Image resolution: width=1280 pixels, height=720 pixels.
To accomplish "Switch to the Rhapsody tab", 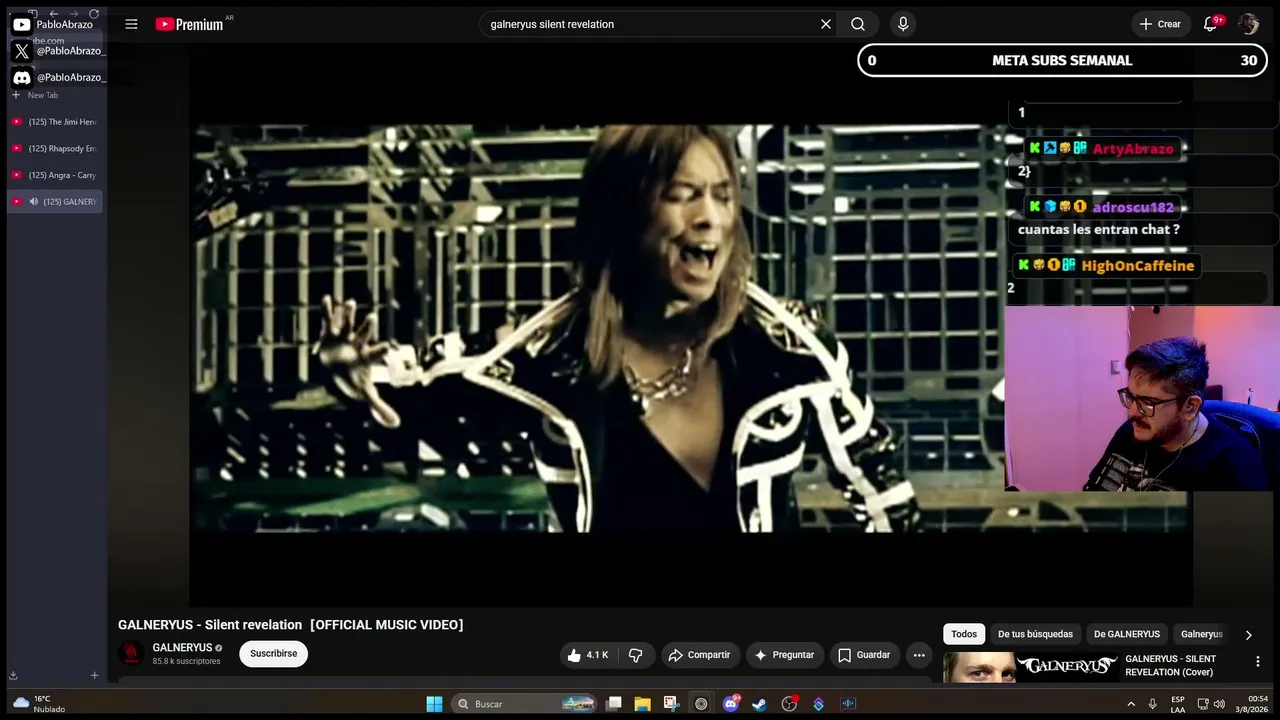I will click(x=56, y=149).
